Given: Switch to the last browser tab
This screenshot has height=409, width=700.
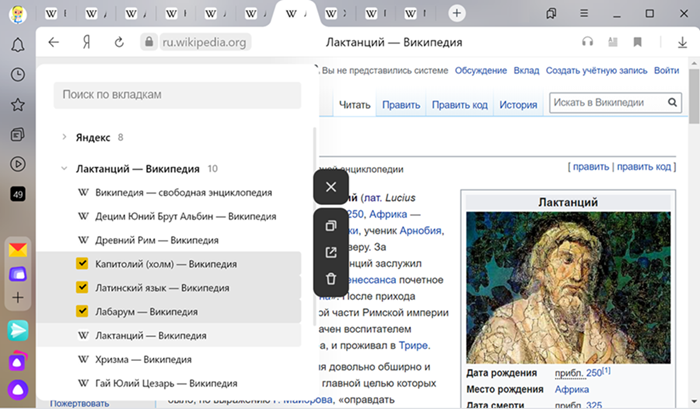Looking at the screenshot, I should point(415,14).
